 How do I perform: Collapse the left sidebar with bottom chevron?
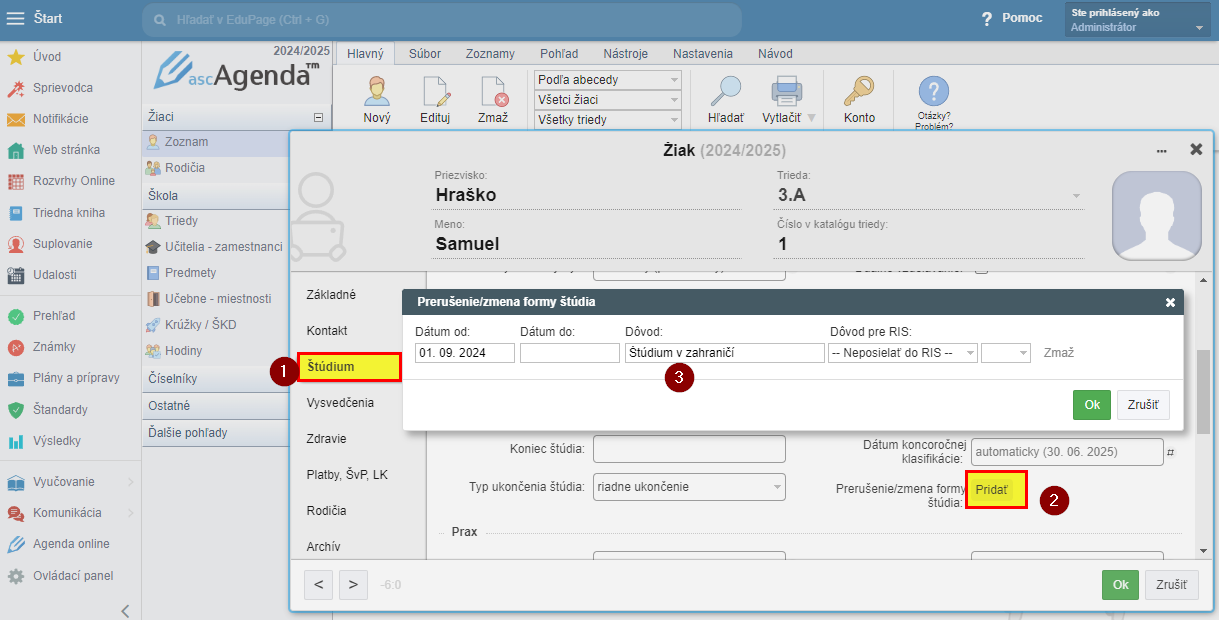pos(125,610)
